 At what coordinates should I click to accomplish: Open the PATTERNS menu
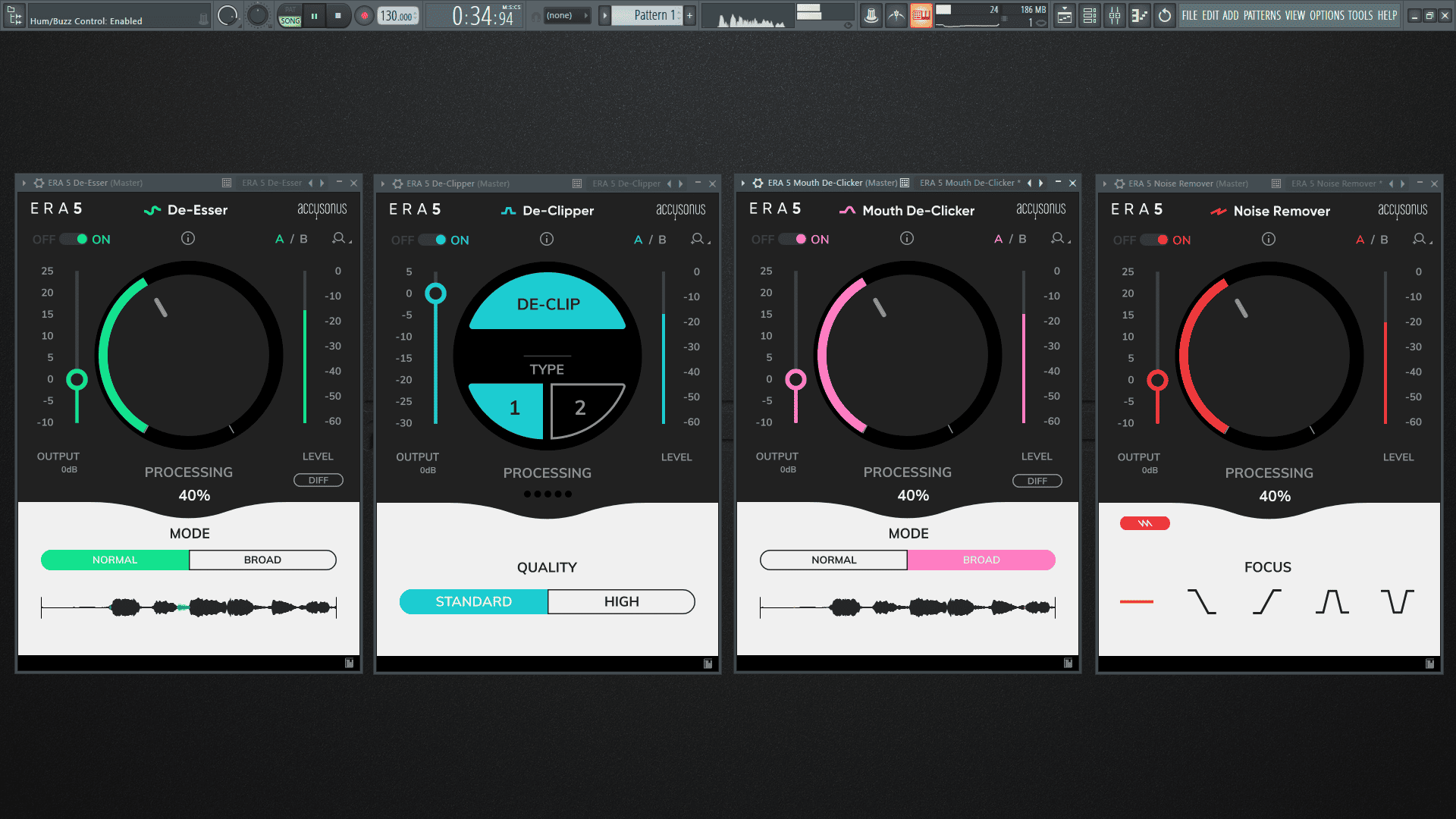pos(1262,15)
